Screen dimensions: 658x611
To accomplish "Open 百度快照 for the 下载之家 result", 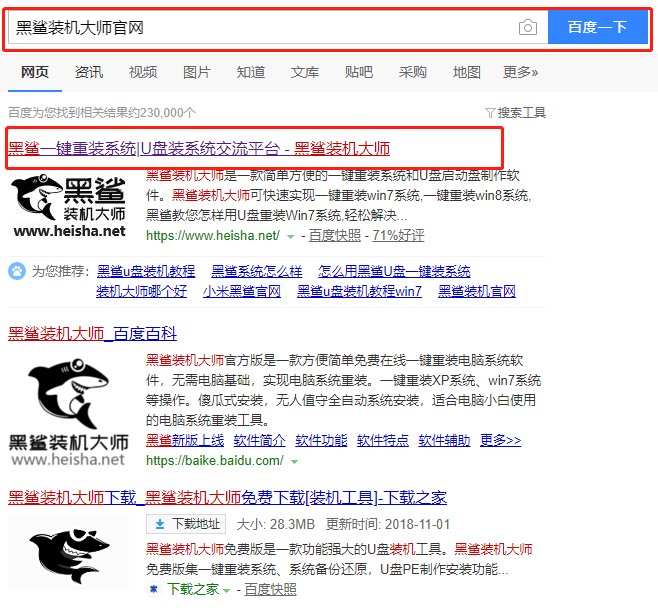I will [x=271, y=589].
